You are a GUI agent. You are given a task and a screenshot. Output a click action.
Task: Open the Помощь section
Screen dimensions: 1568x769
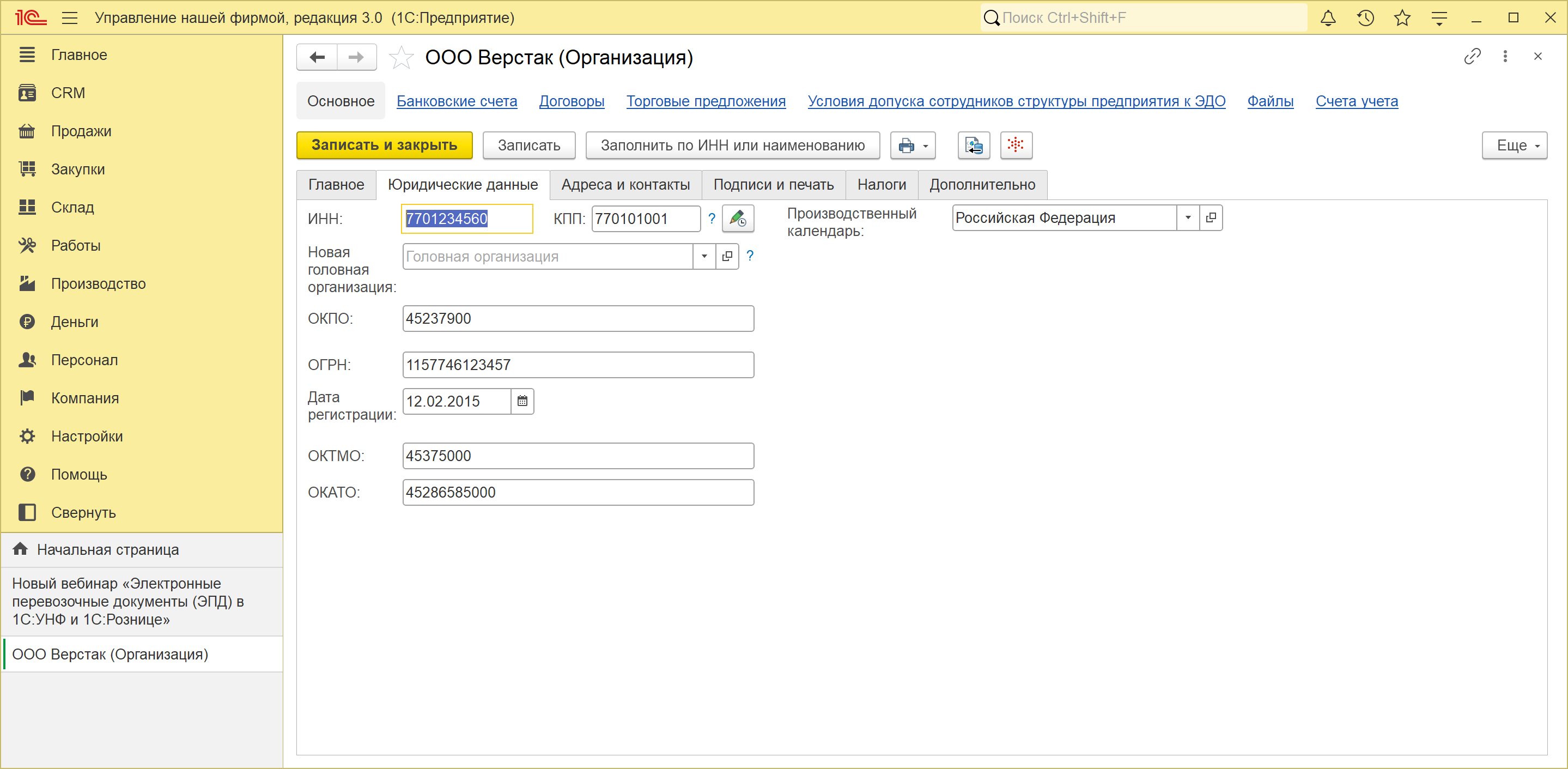(142, 475)
